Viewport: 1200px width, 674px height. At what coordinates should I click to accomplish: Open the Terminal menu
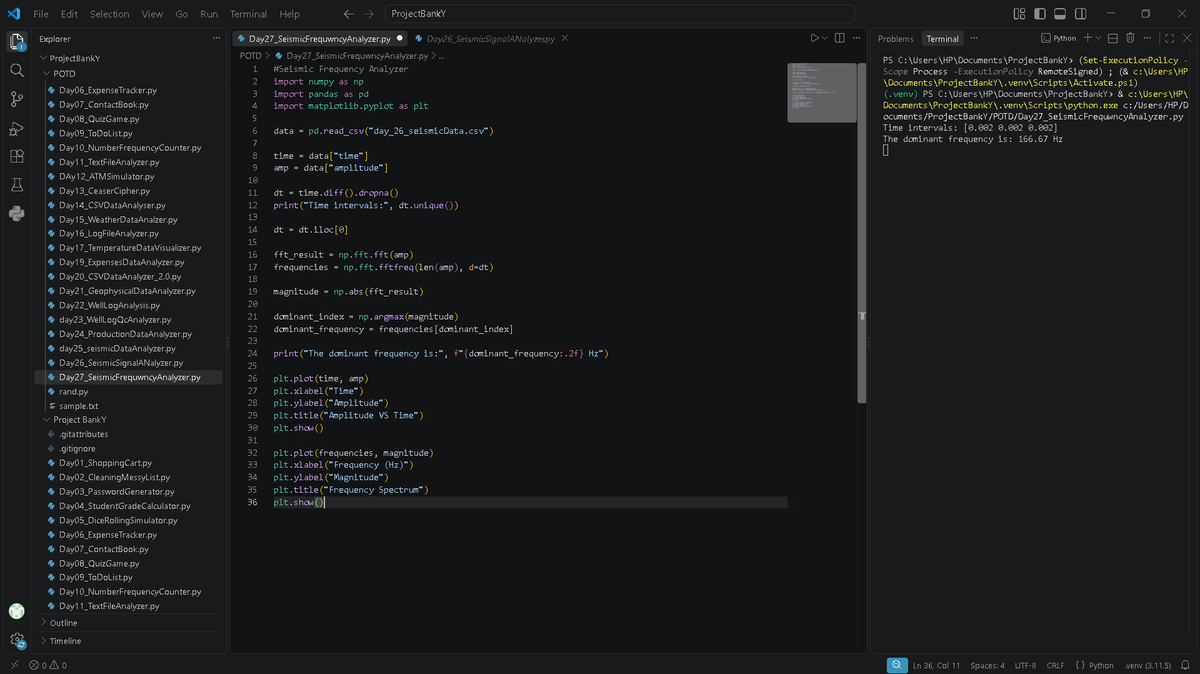248,14
